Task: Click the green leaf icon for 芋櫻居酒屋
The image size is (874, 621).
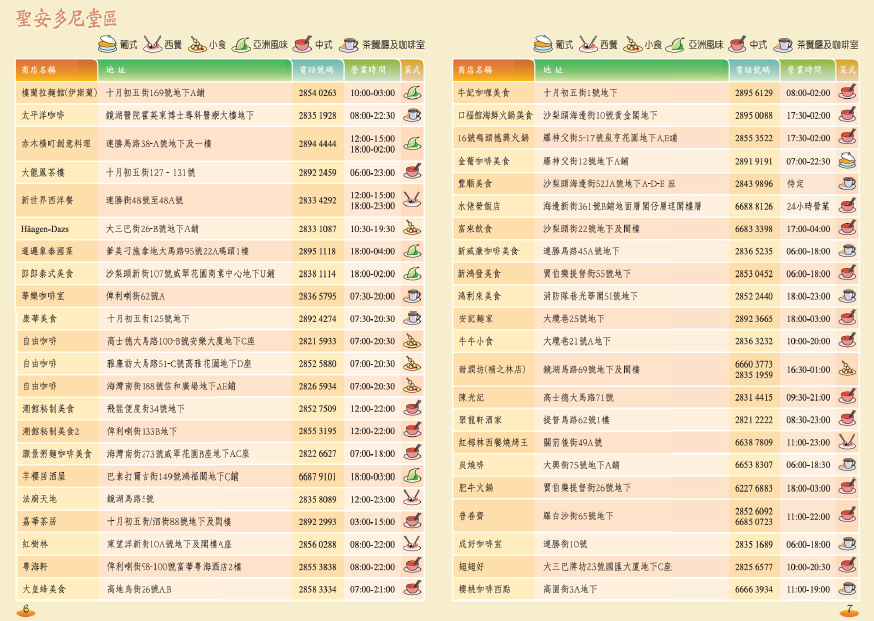Action: (412, 476)
